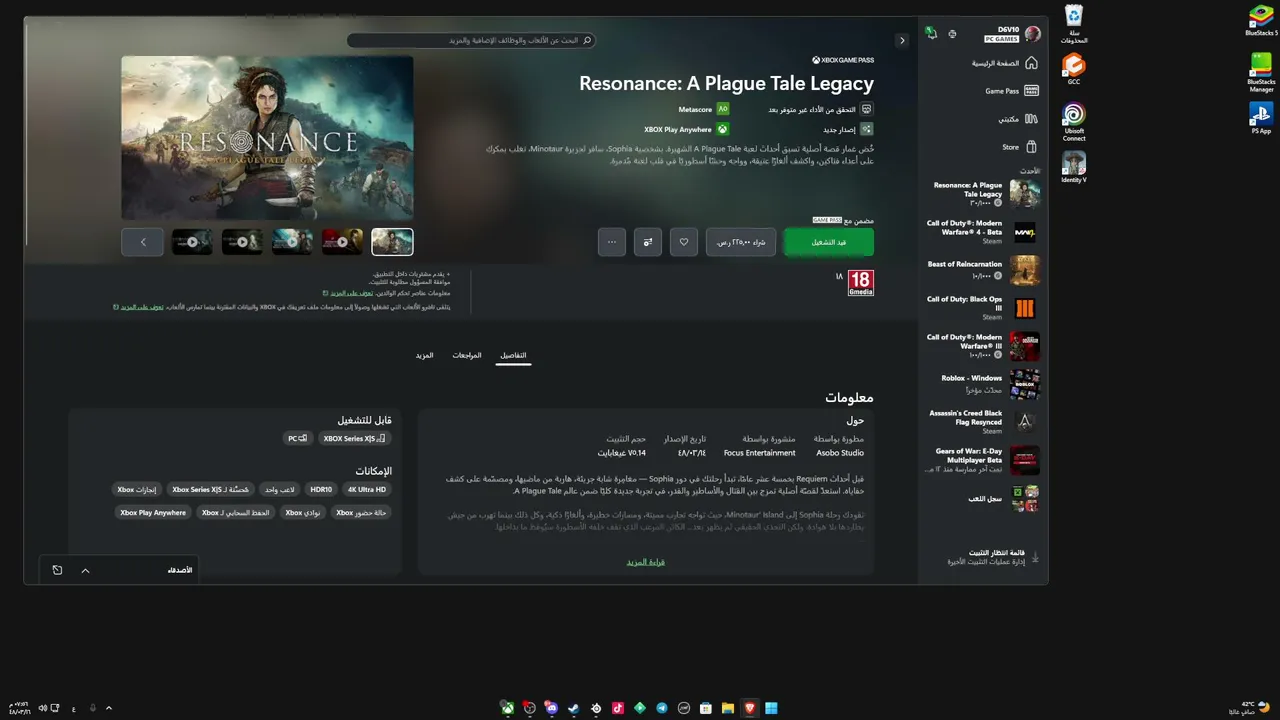
Task: Select the XBOX Series X|S platform chip
Action: pyautogui.click(x=355, y=438)
